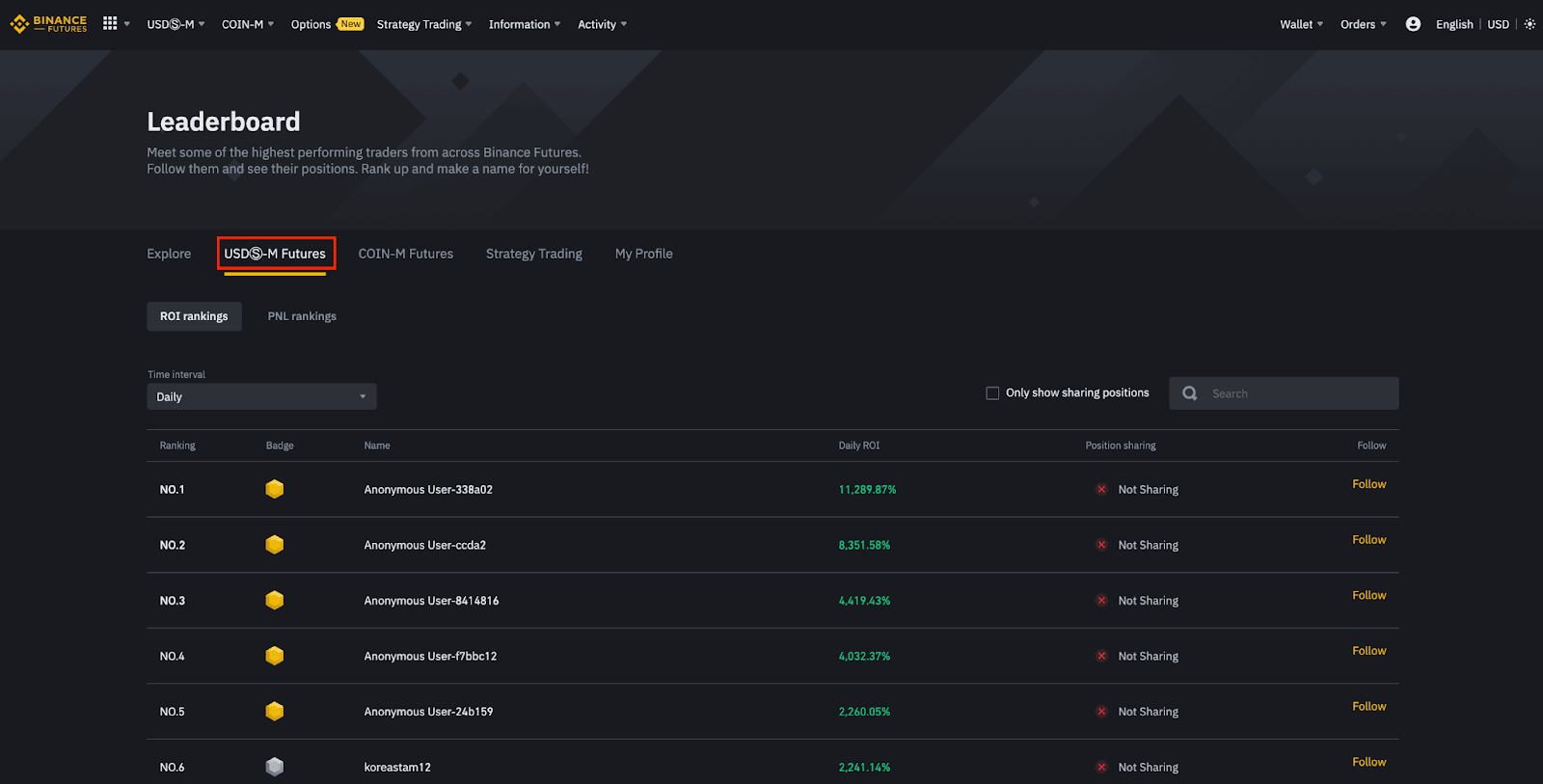This screenshot has width=1543, height=784.
Task: Switch to the COIN-M Futures tab
Action: (x=406, y=254)
